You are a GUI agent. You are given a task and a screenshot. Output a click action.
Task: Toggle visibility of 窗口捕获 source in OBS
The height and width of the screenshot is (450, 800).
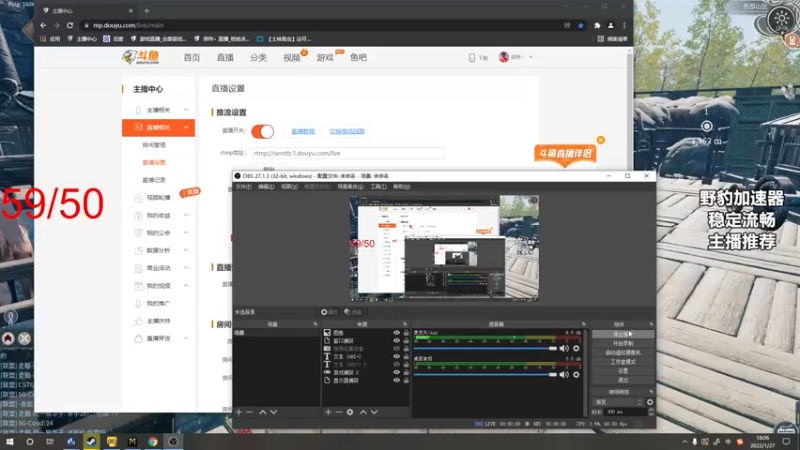(x=396, y=341)
